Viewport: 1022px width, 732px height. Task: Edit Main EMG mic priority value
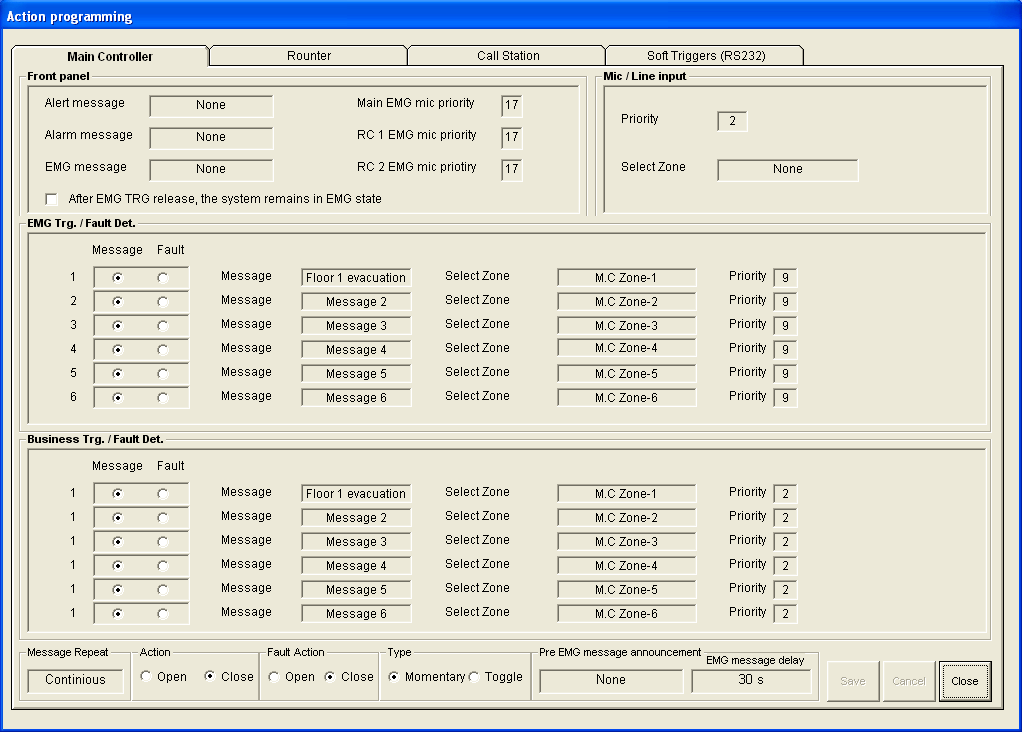512,106
